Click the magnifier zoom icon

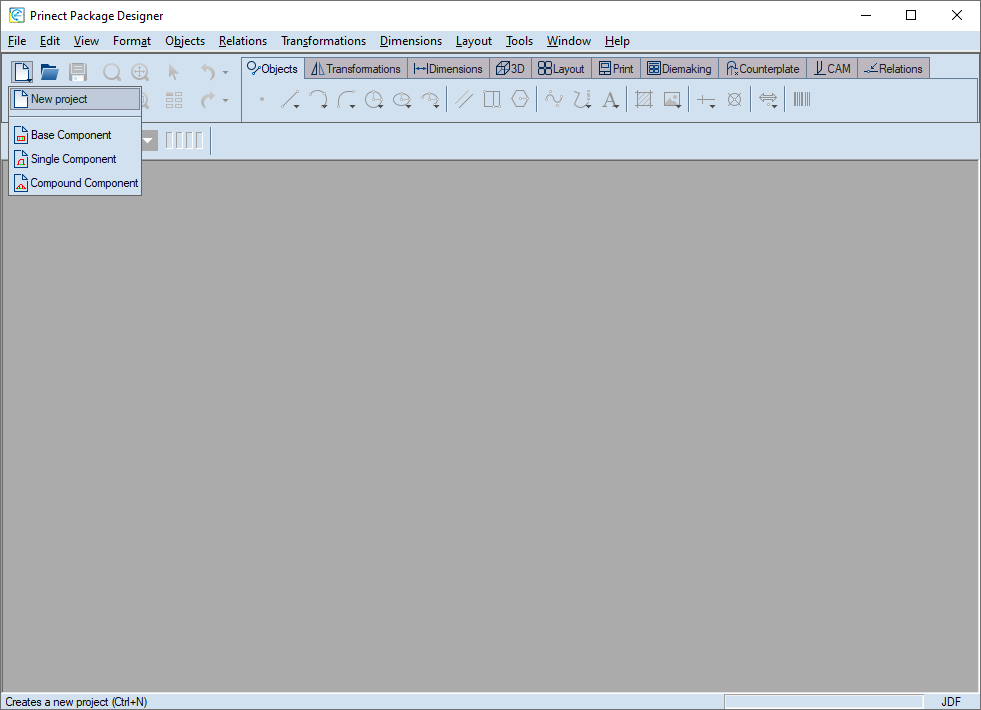coord(112,72)
